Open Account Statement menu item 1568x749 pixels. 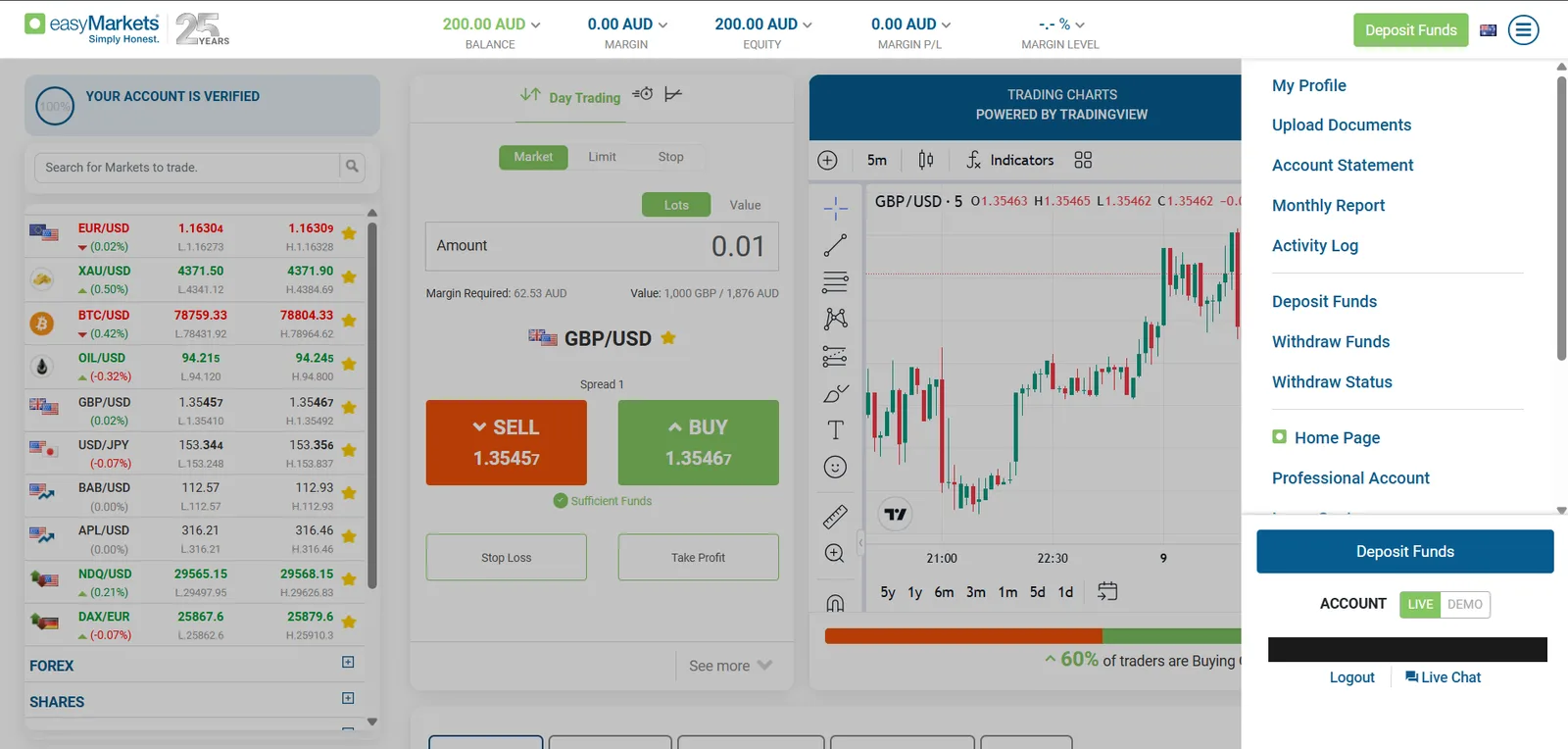pyautogui.click(x=1343, y=165)
